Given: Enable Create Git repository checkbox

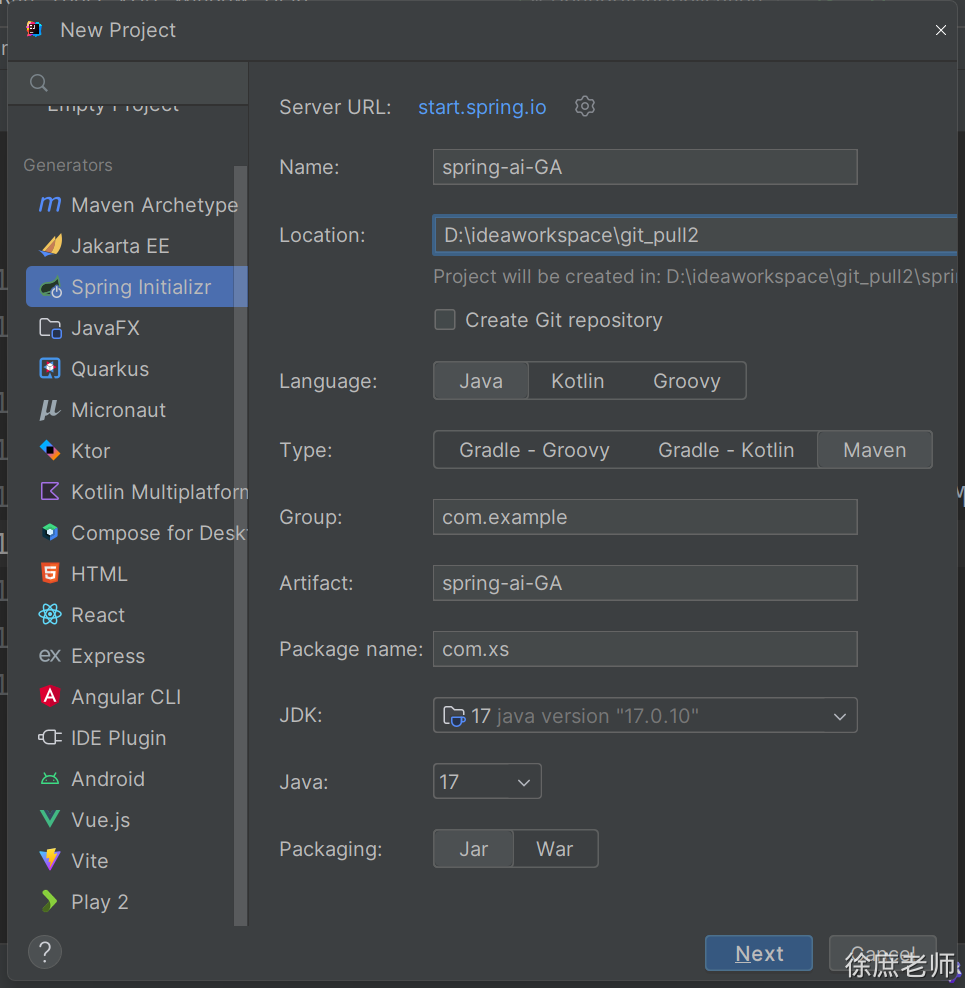Looking at the screenshot, I should pos(445,320).
